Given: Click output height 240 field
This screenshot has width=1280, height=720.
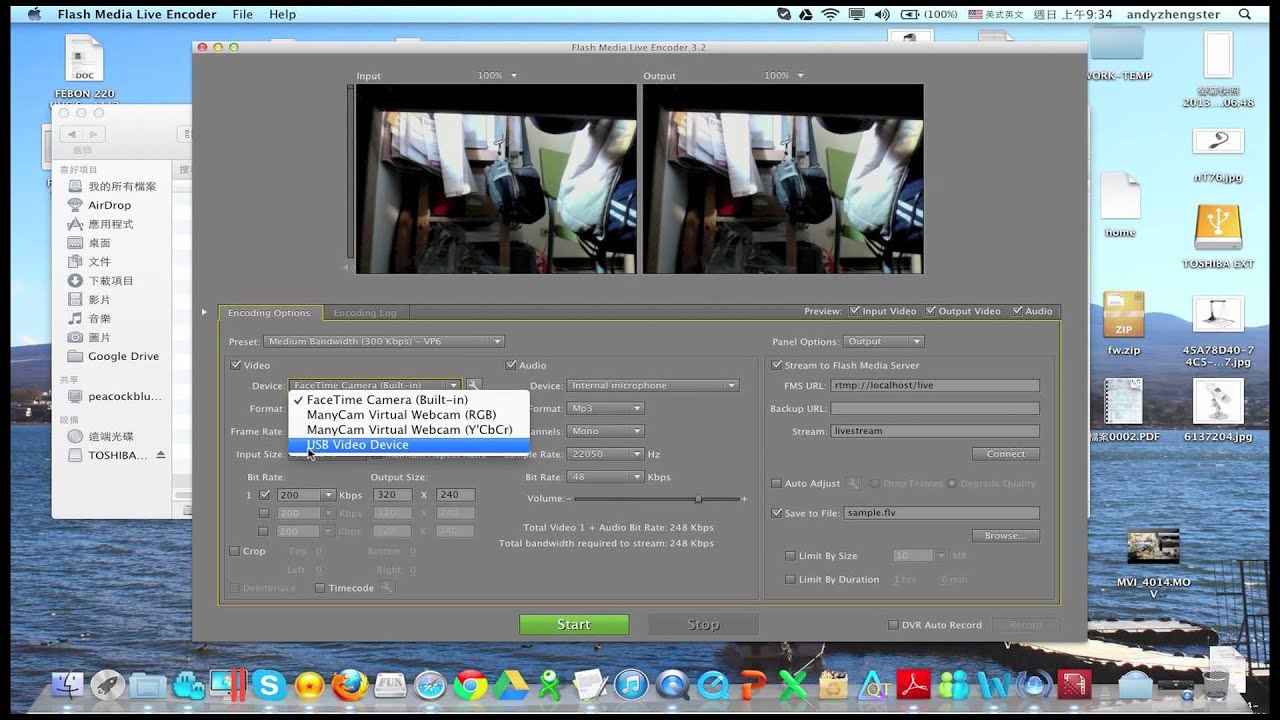Looking at the screenshot, I should click(455, 495).
